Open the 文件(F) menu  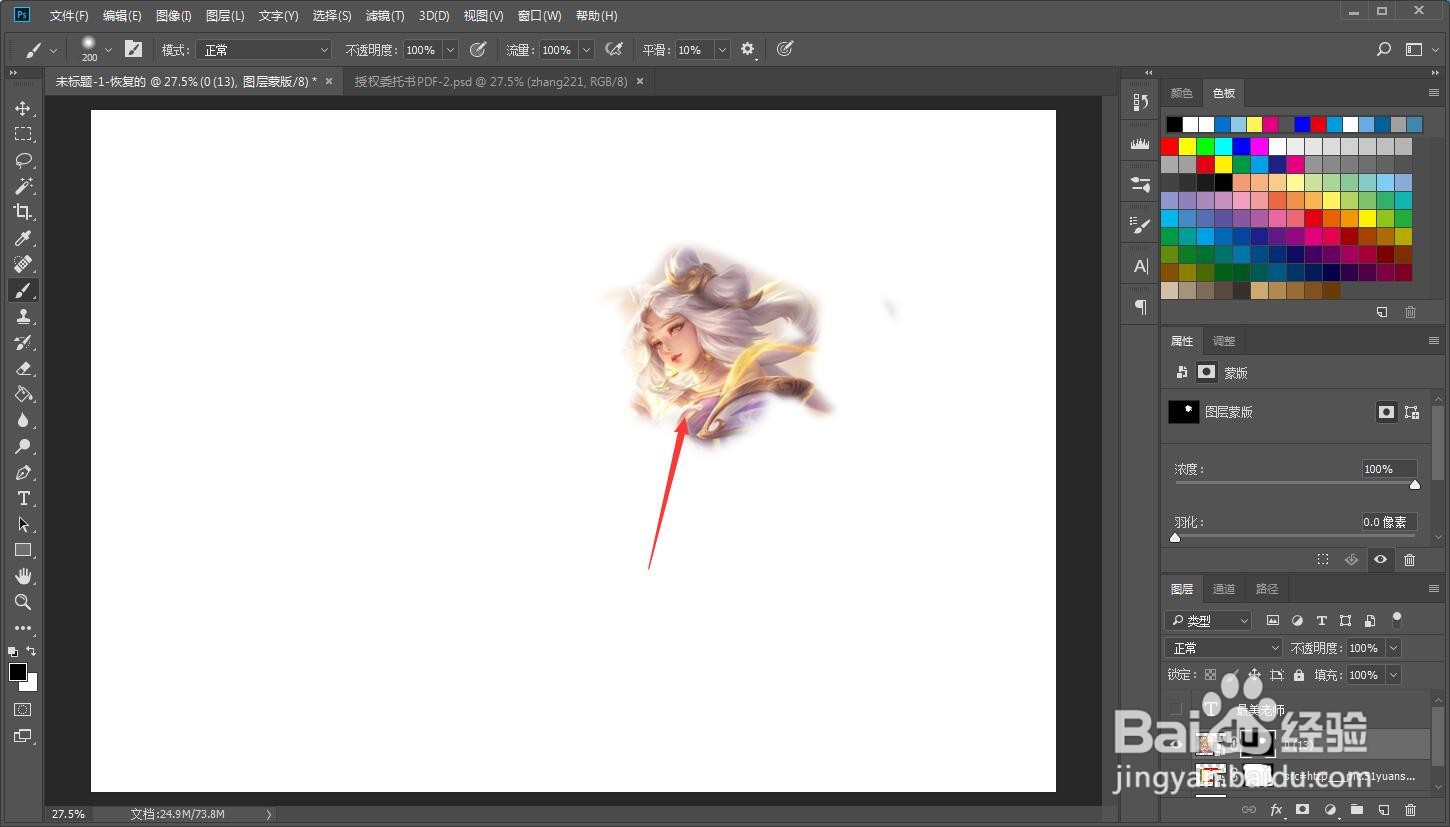(x=69, y=16)
